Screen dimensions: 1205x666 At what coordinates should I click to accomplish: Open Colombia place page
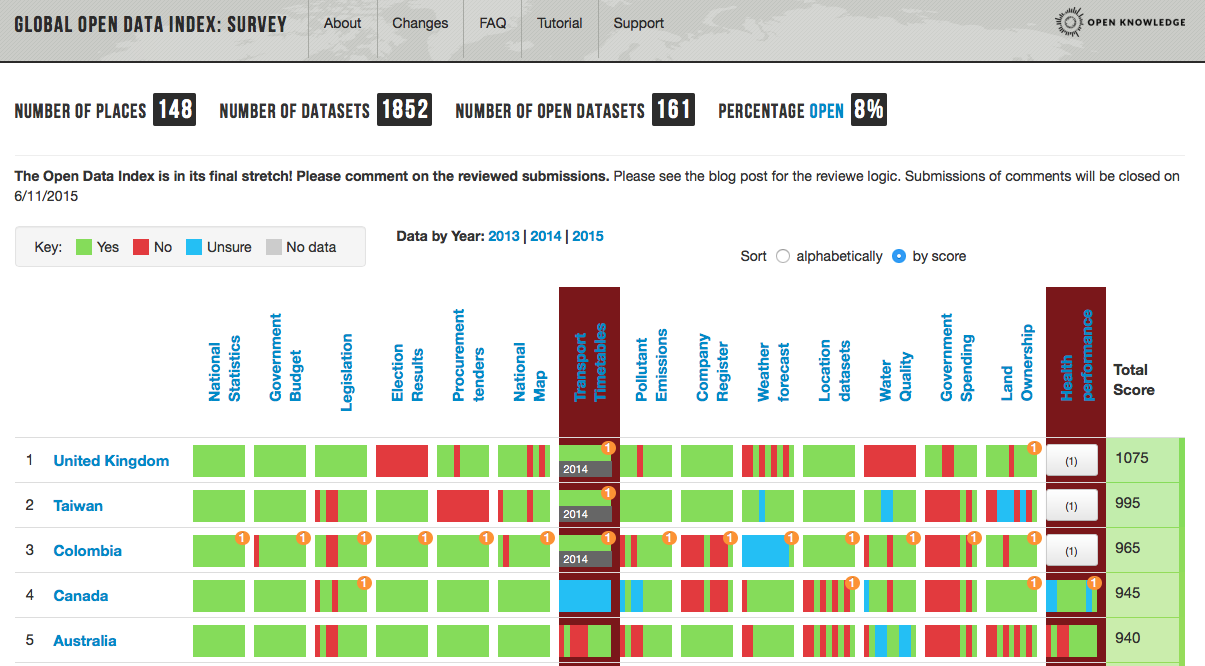pyautogui.click(x=87, y=551)
